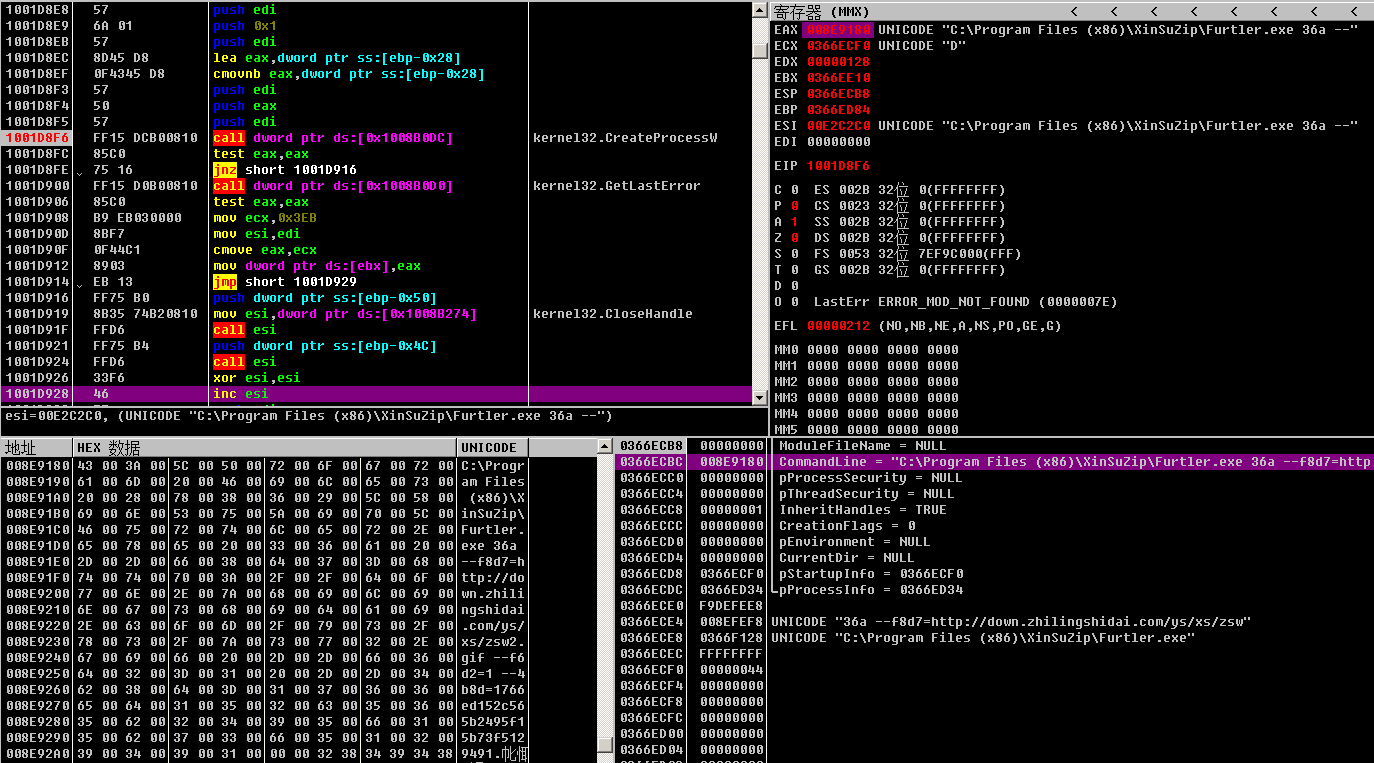Viewport: 1374px width, 763px height.
Task: Switch register view via 寄存器 (MMX) header
Action: [821, 11]
